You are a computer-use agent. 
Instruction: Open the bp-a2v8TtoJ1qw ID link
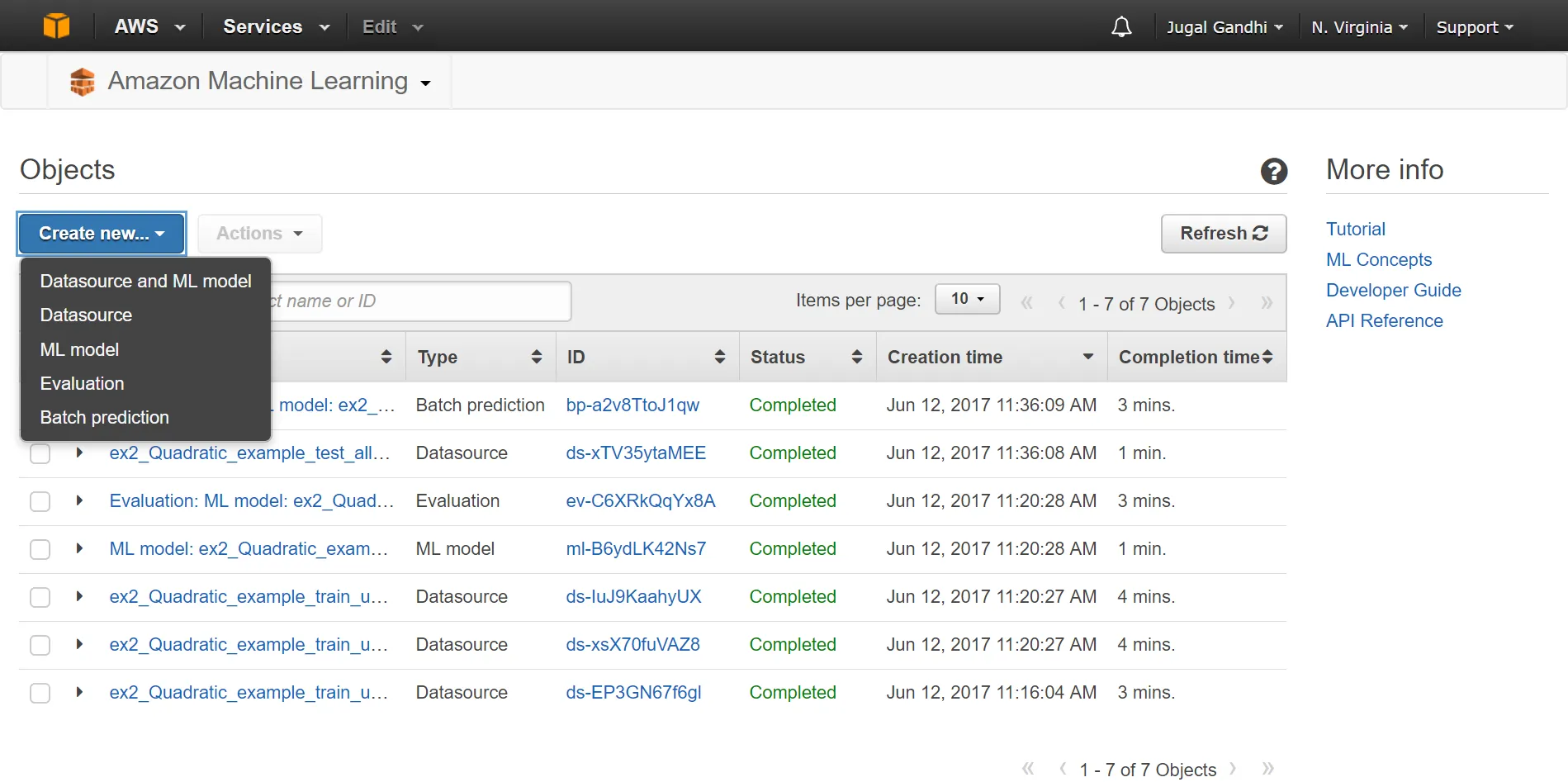[632, 405]
